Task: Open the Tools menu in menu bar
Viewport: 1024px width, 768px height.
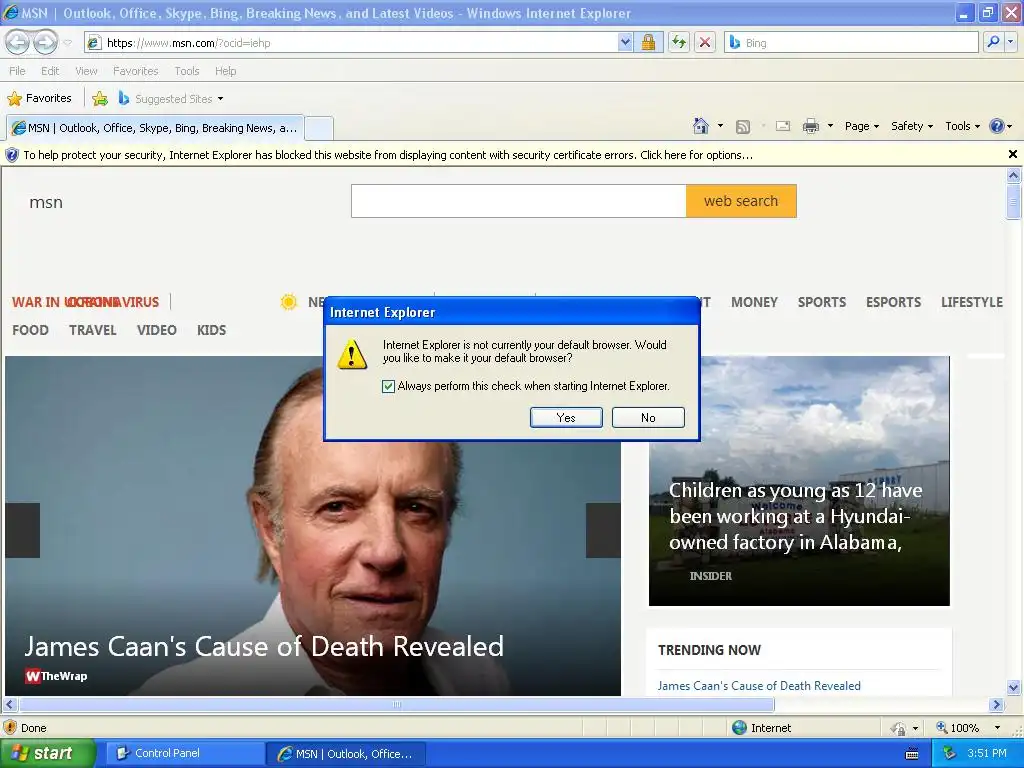Action: coord(187,71)
